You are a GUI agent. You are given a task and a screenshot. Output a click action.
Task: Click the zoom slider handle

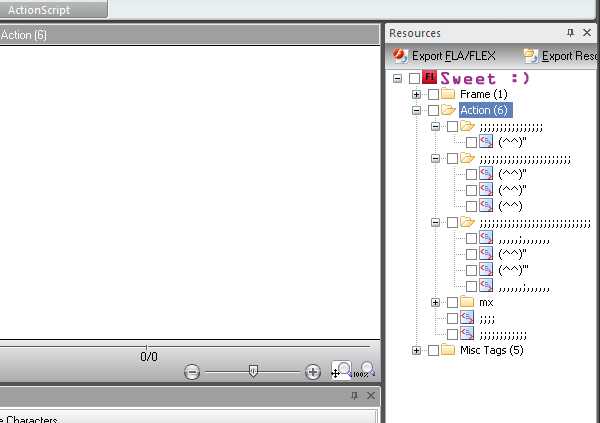click(253, 371)
